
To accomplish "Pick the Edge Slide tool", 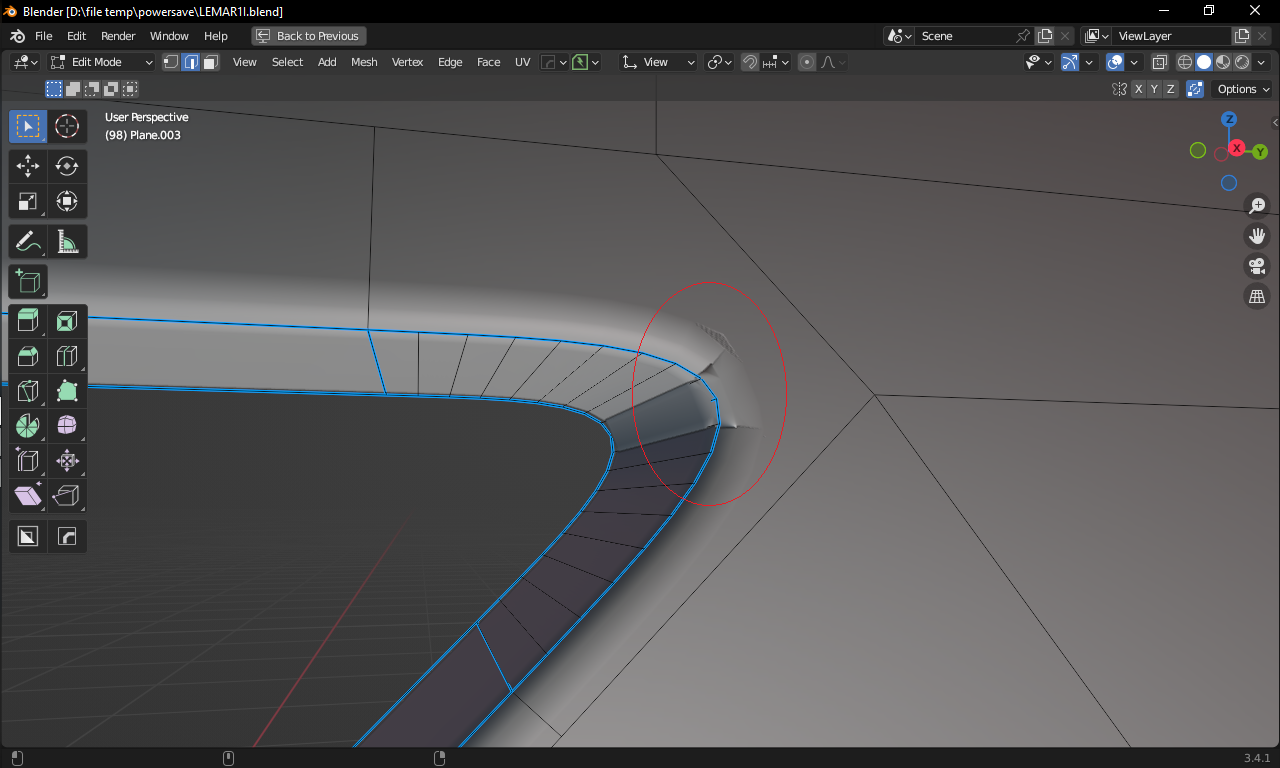I will pos(28,461).
